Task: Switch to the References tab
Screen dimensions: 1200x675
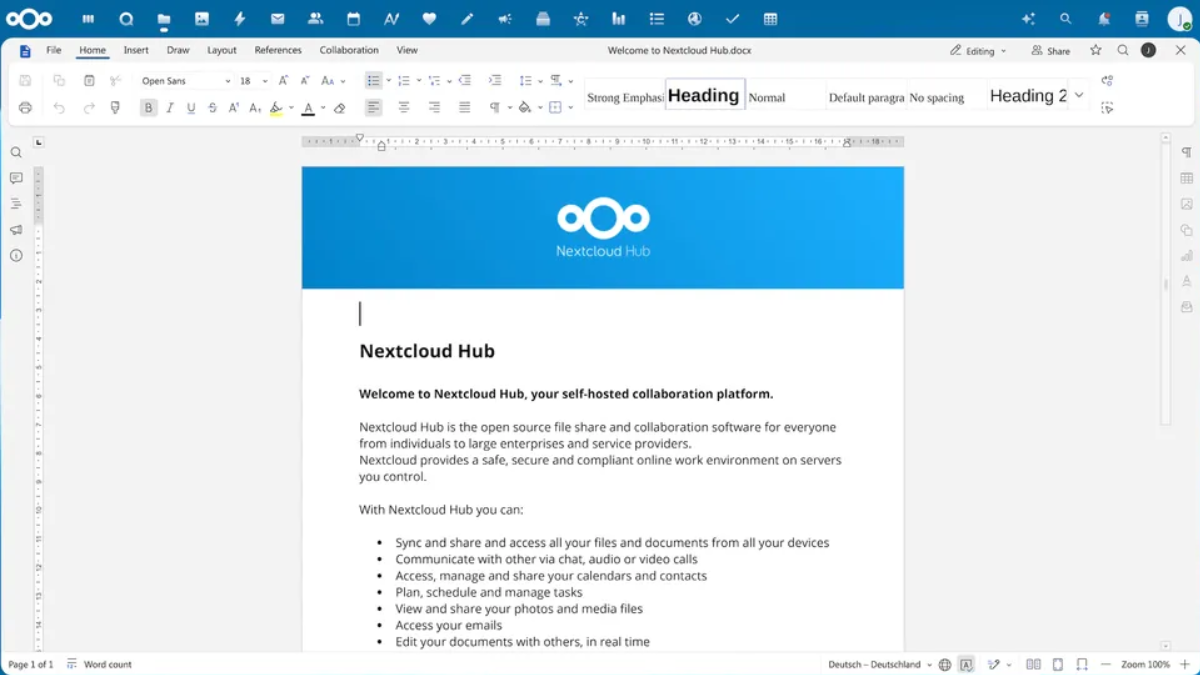Action: pos(278,50)
